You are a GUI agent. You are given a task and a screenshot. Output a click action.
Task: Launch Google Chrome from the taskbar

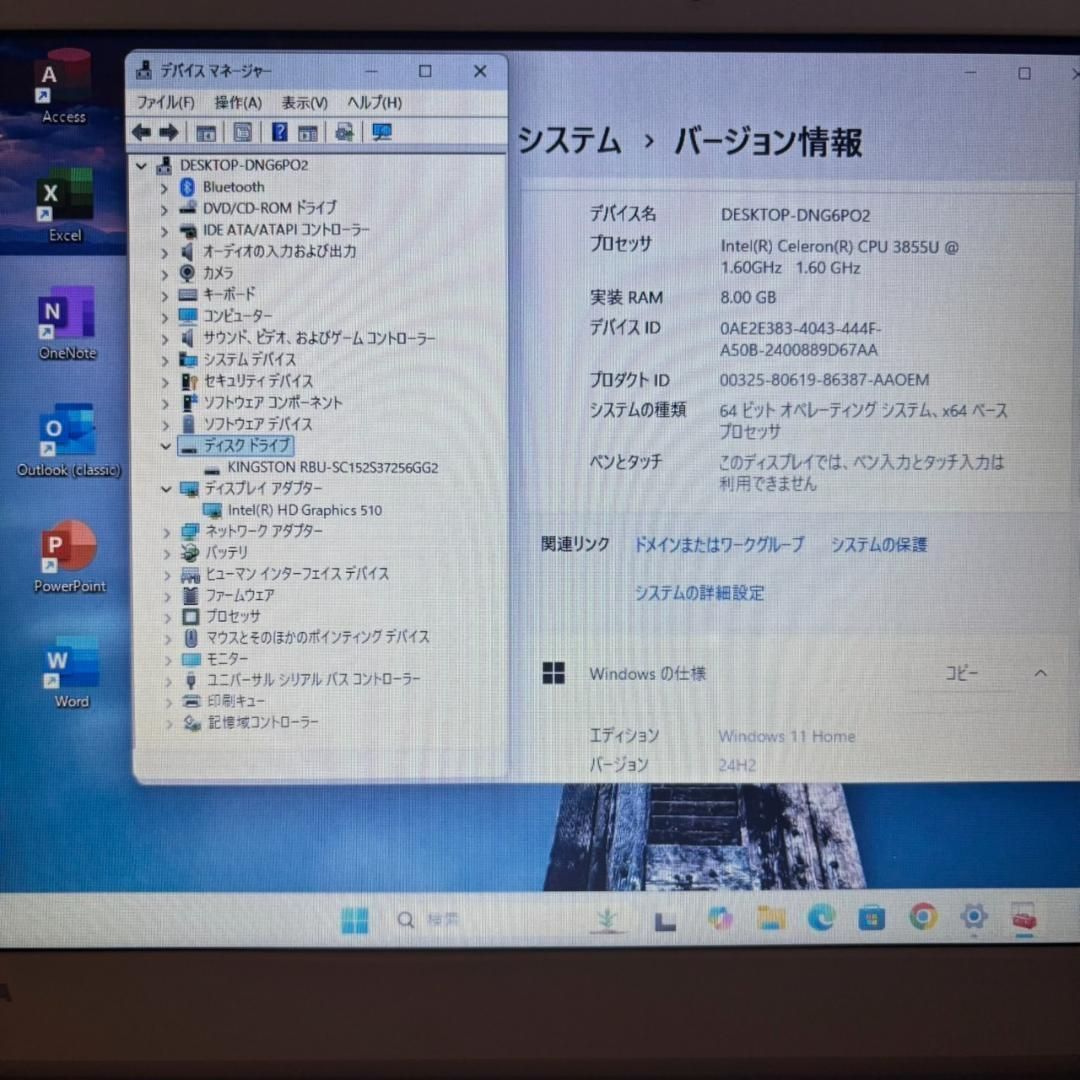coord(922,917)
